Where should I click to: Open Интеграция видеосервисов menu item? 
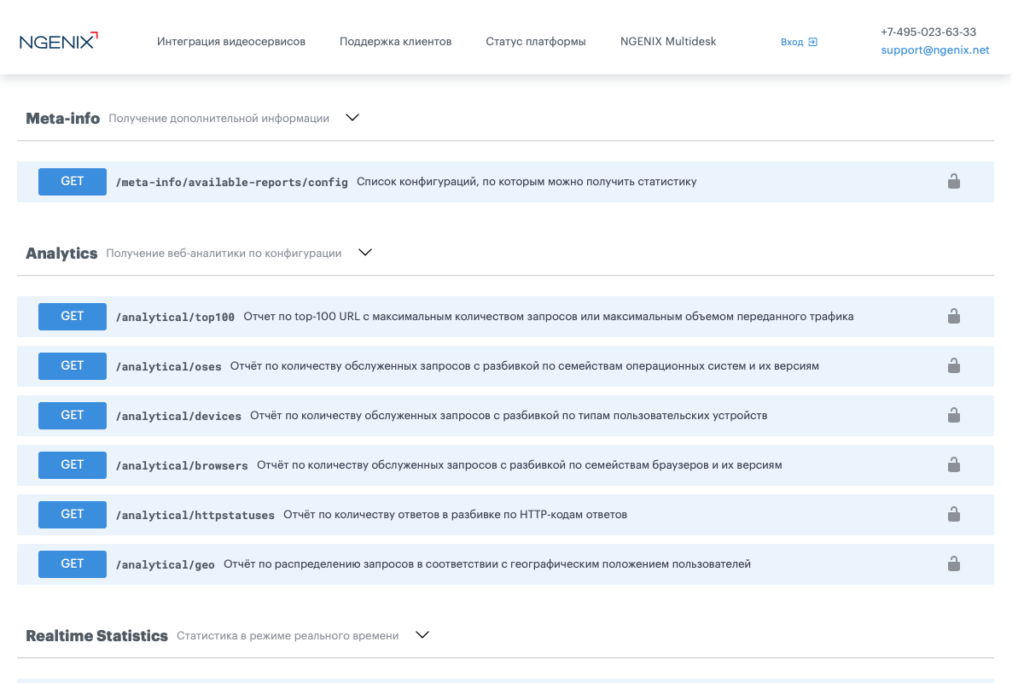tap(231, 41)
